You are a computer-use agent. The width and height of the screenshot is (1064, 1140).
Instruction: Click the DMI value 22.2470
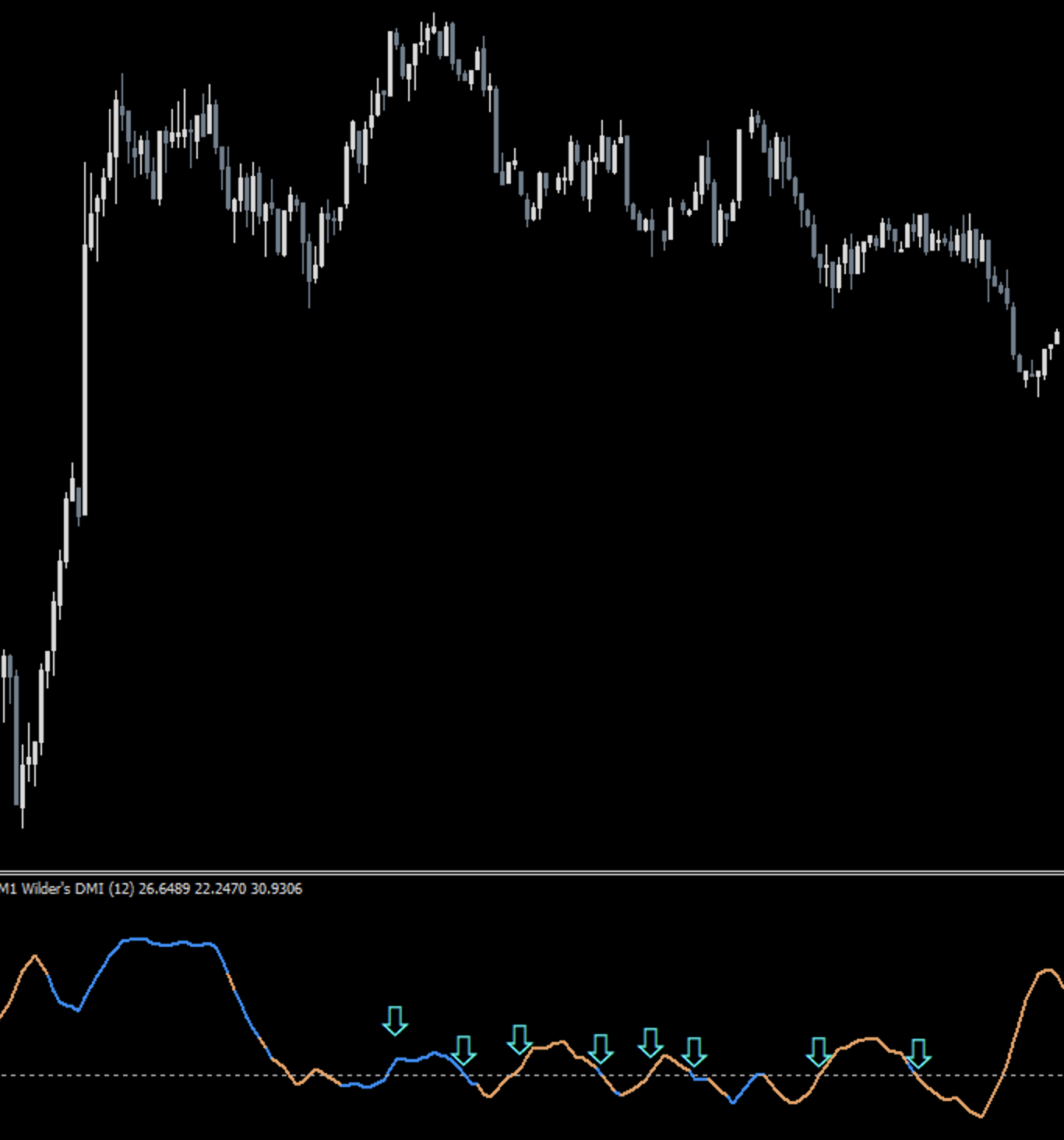coord(220,888)
